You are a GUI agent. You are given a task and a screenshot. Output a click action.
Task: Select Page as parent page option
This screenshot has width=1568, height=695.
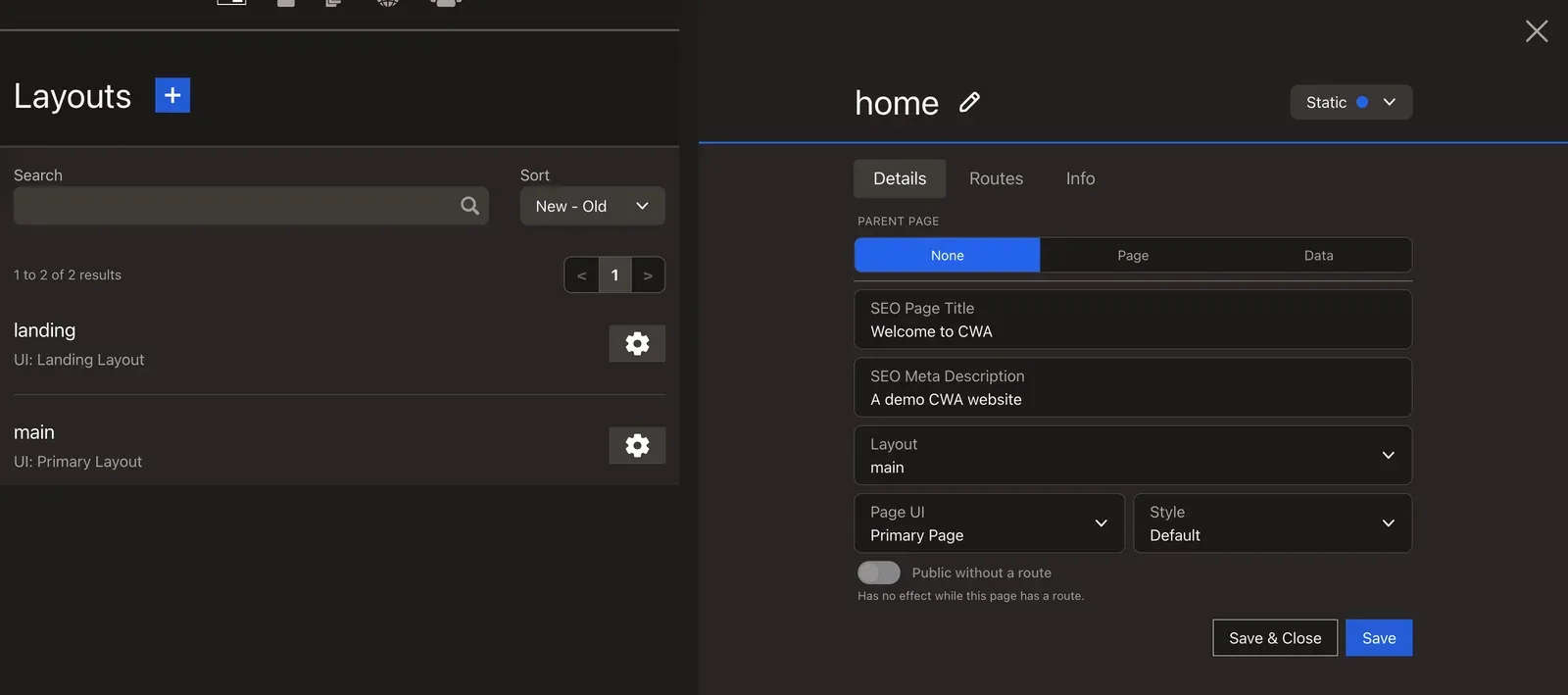coord(1133,255)
